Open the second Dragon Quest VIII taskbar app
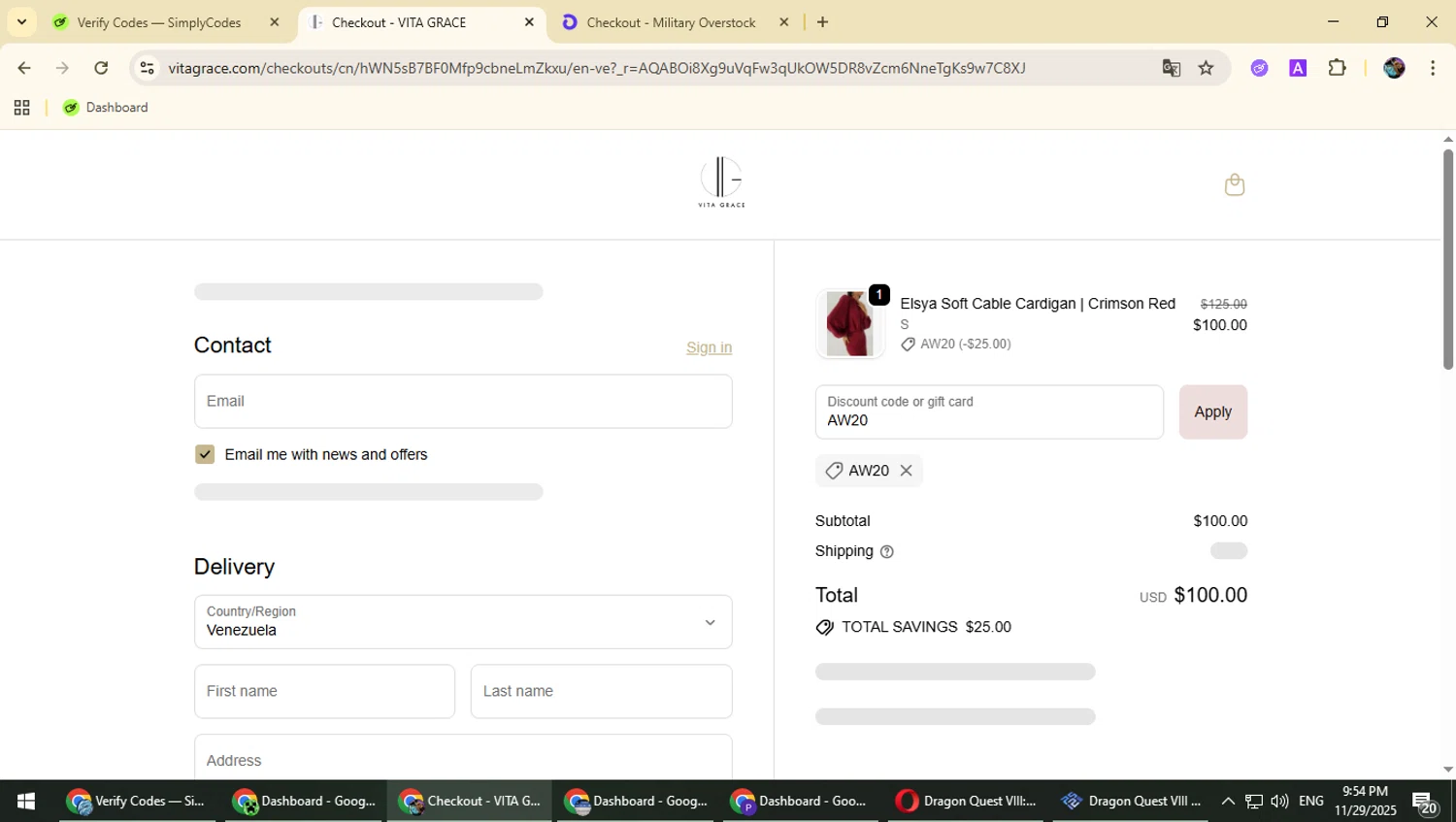 (1131, 801)
